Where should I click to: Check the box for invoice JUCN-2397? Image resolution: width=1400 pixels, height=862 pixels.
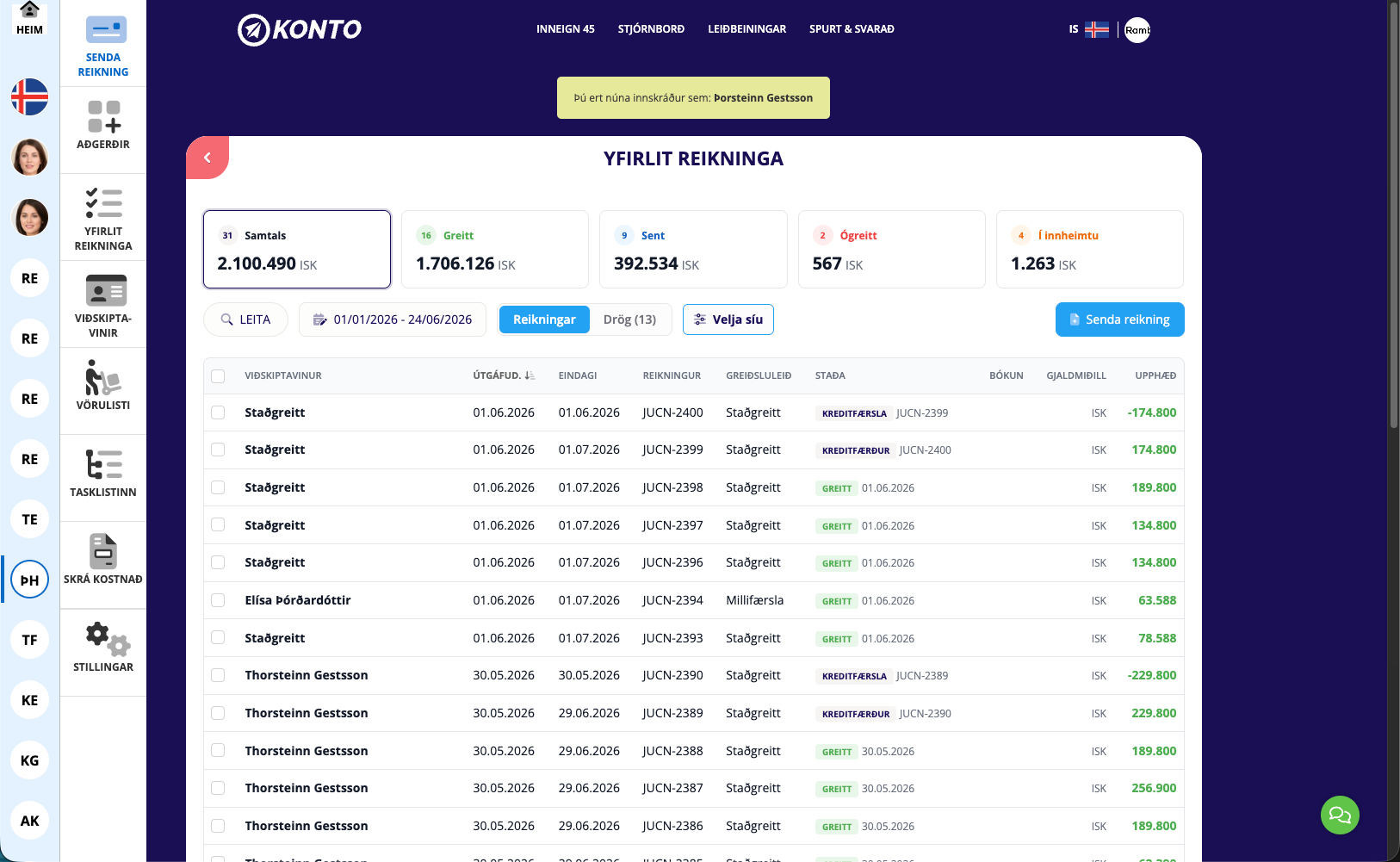[218, 524]
